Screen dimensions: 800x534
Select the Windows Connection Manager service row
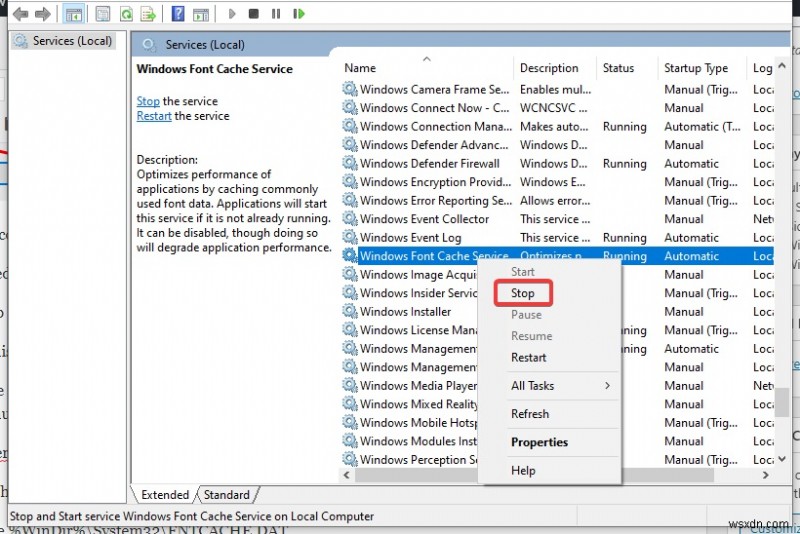pos(558,126)
